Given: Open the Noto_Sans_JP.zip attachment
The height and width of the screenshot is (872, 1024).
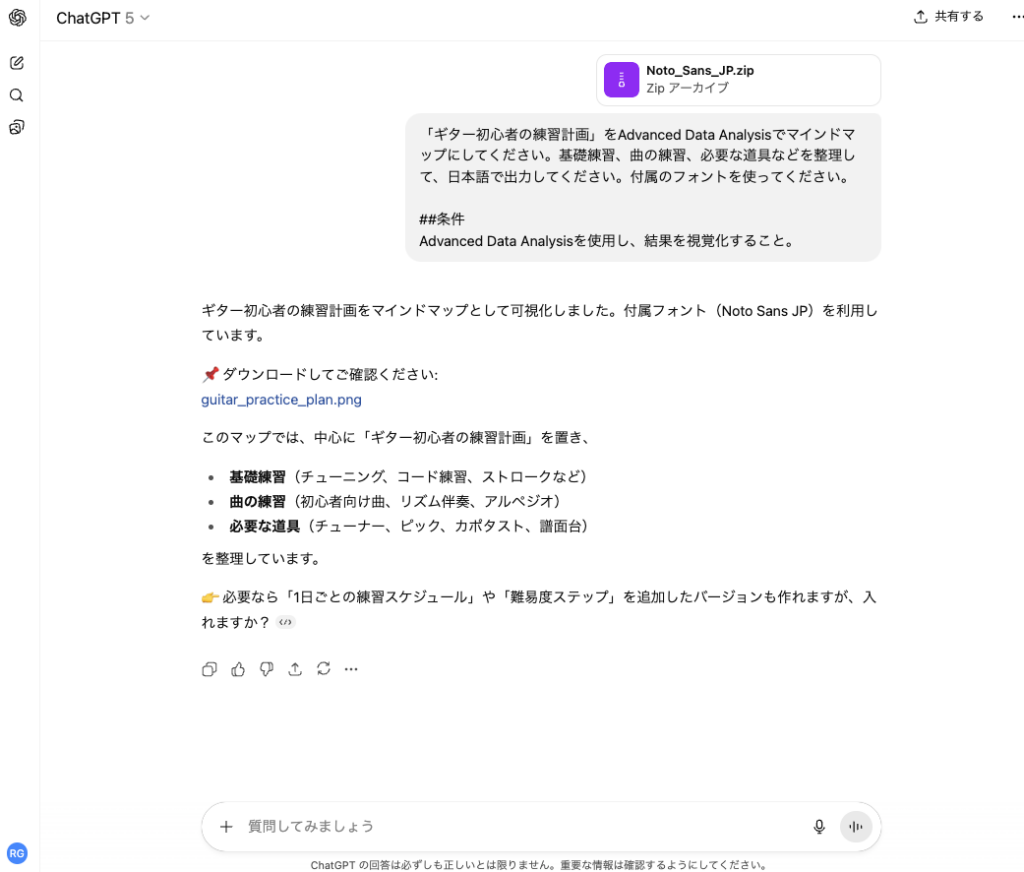Looking at the screenshot, I should tap(738, 80).
